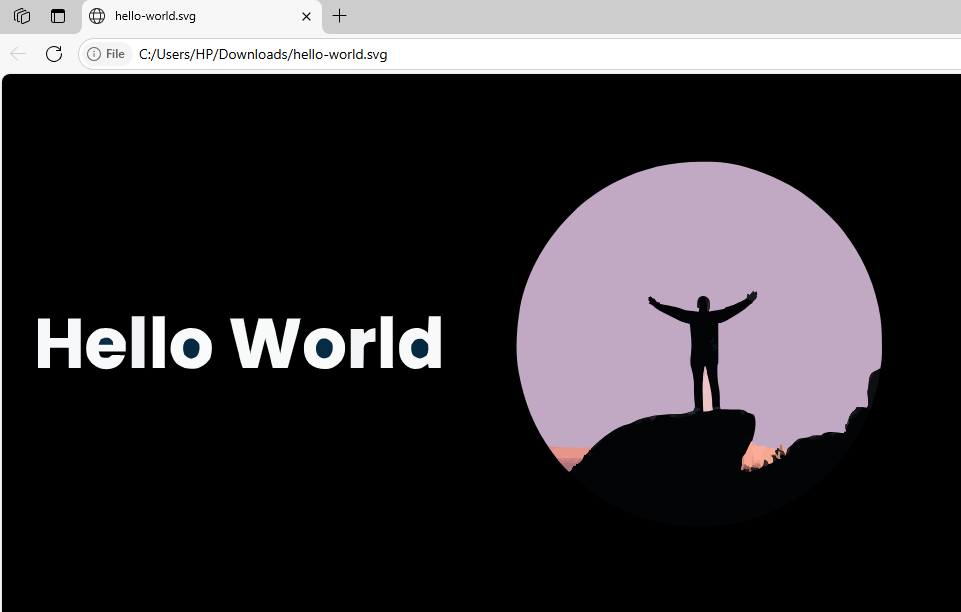Click the globe favicon on the tab
This screenshot has width=961, height=612.
tap(97, 16)
